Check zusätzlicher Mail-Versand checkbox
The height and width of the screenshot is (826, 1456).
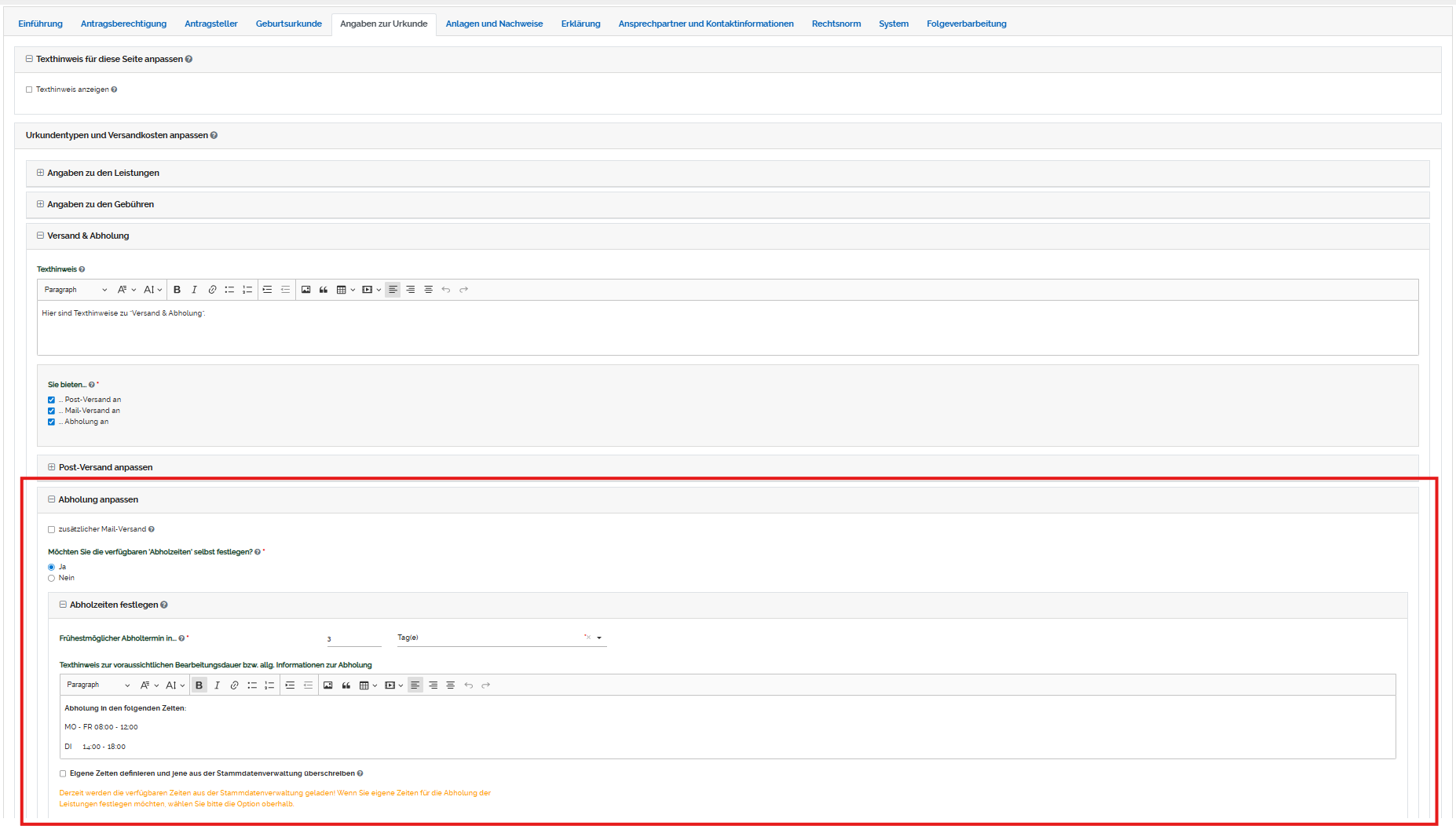pyautogui.click(x=52, y=529)
